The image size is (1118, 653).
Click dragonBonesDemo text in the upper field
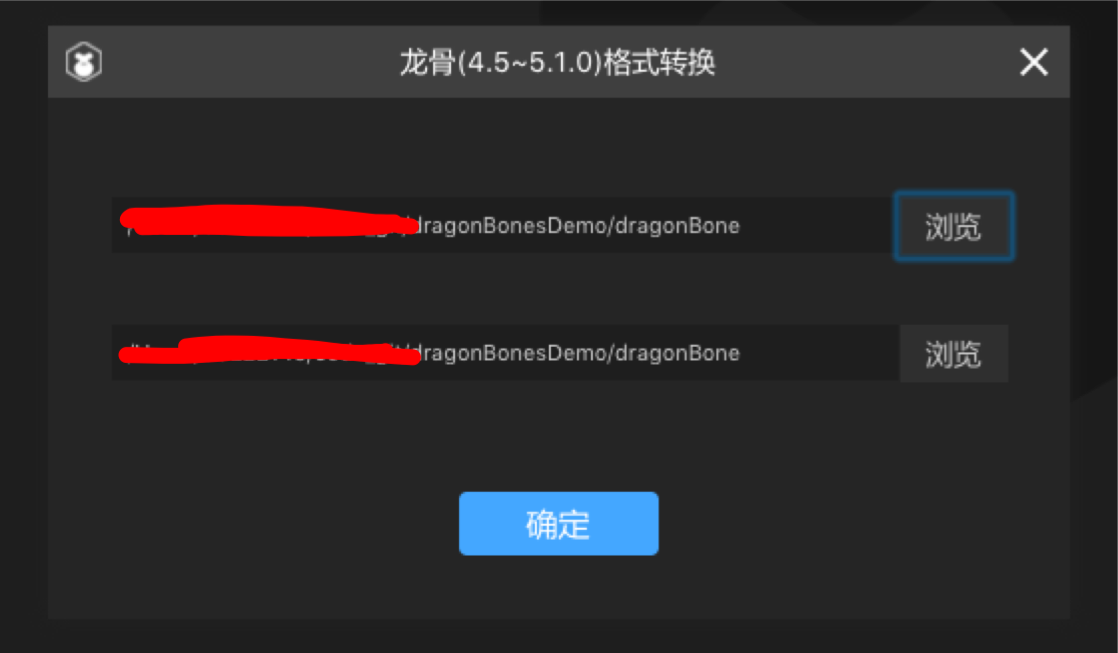click(509, 226)
